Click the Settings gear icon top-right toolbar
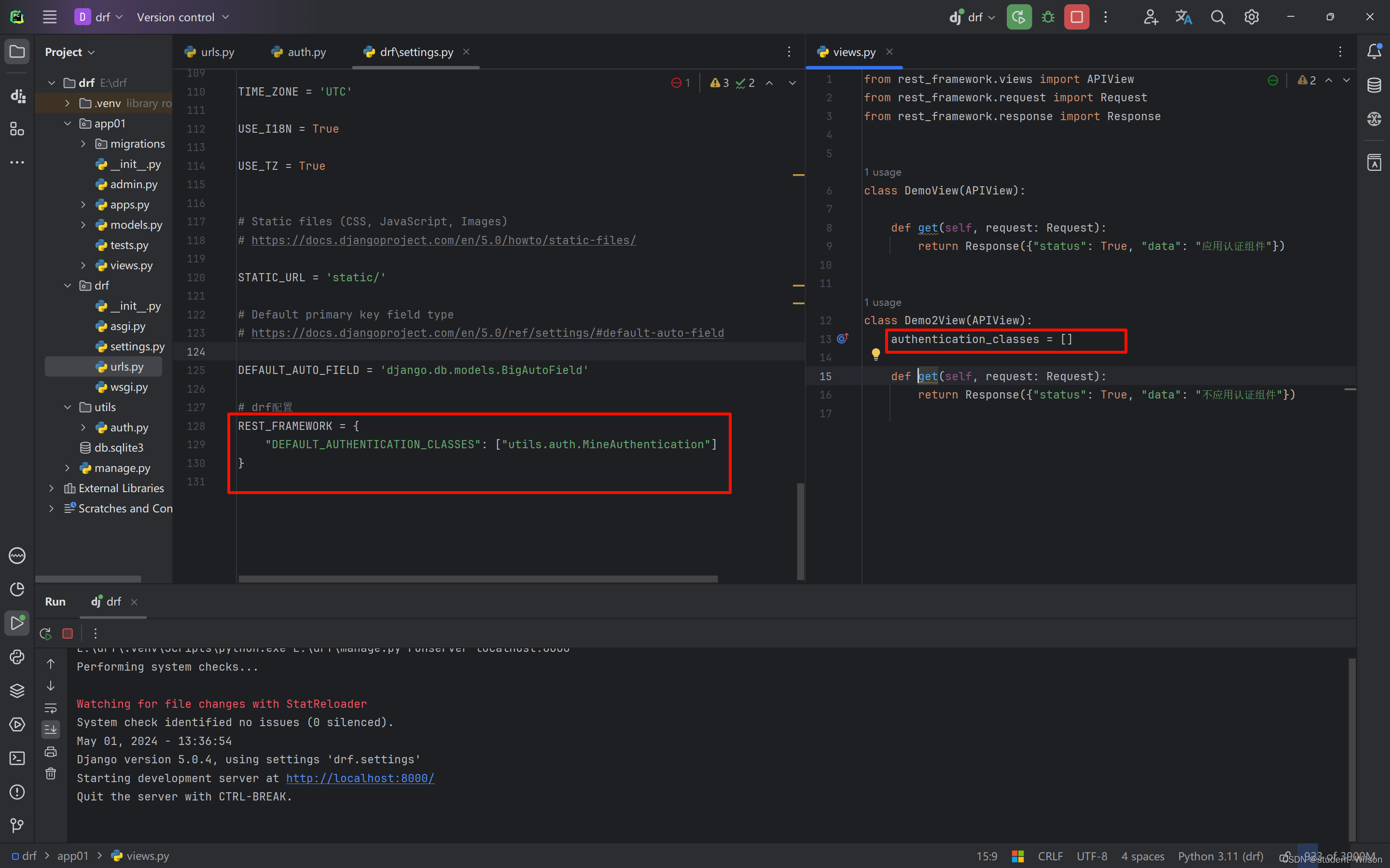The height and width of the screenshot is (868, 1390). pos(1252,17)
